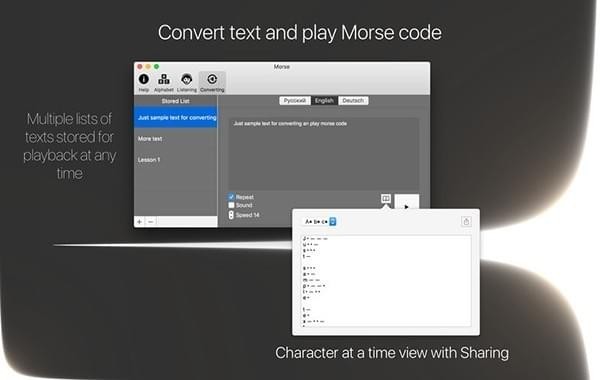Screen dimensions: 600x380
Task: Minimize the Morse window with yellow button
Action: (148, 67)
